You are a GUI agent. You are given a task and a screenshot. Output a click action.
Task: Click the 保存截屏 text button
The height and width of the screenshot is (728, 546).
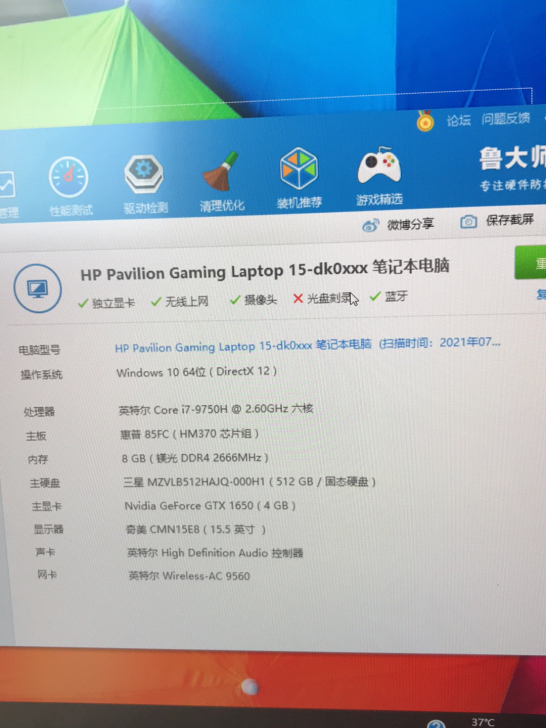509,220
